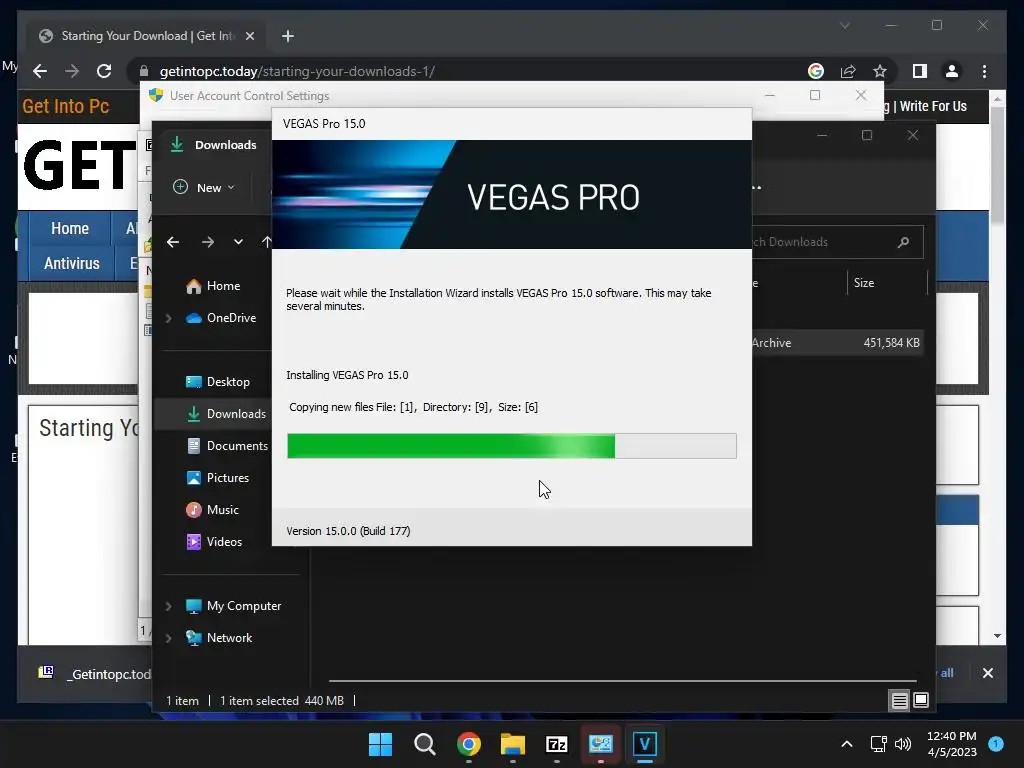
Task: Click the Antivirus menu on Get Into Pc
Action: [72, 264]
